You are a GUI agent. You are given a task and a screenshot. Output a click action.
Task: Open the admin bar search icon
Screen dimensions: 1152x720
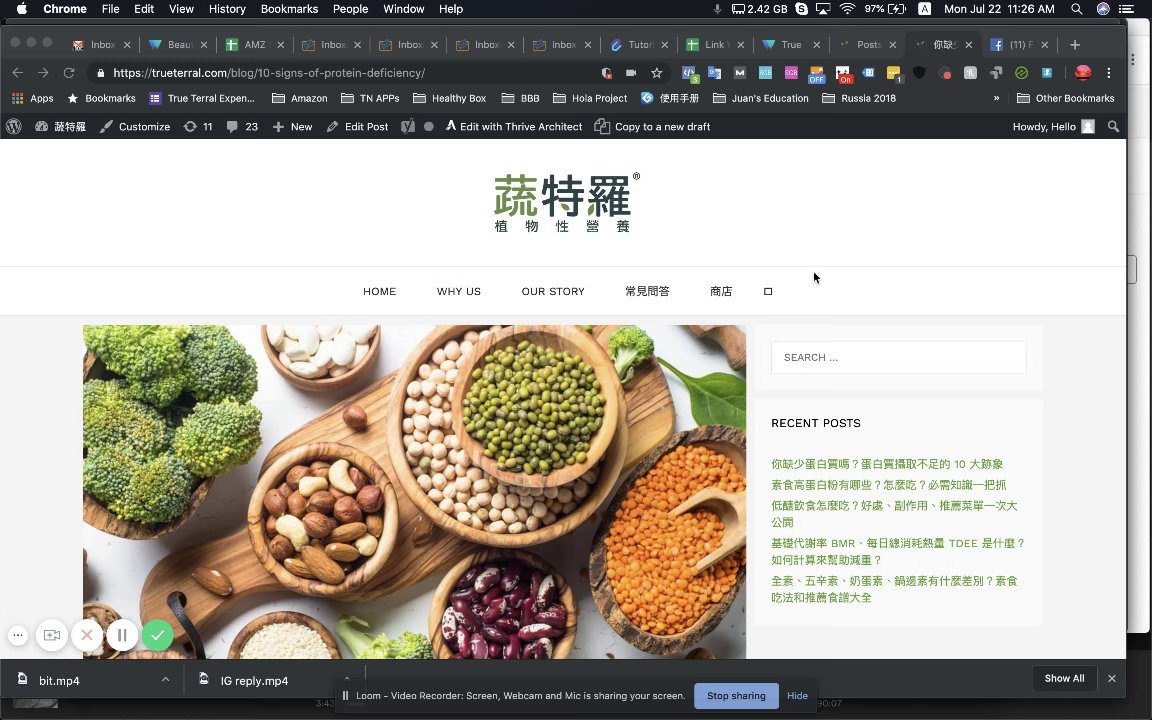pos(1113,126)
